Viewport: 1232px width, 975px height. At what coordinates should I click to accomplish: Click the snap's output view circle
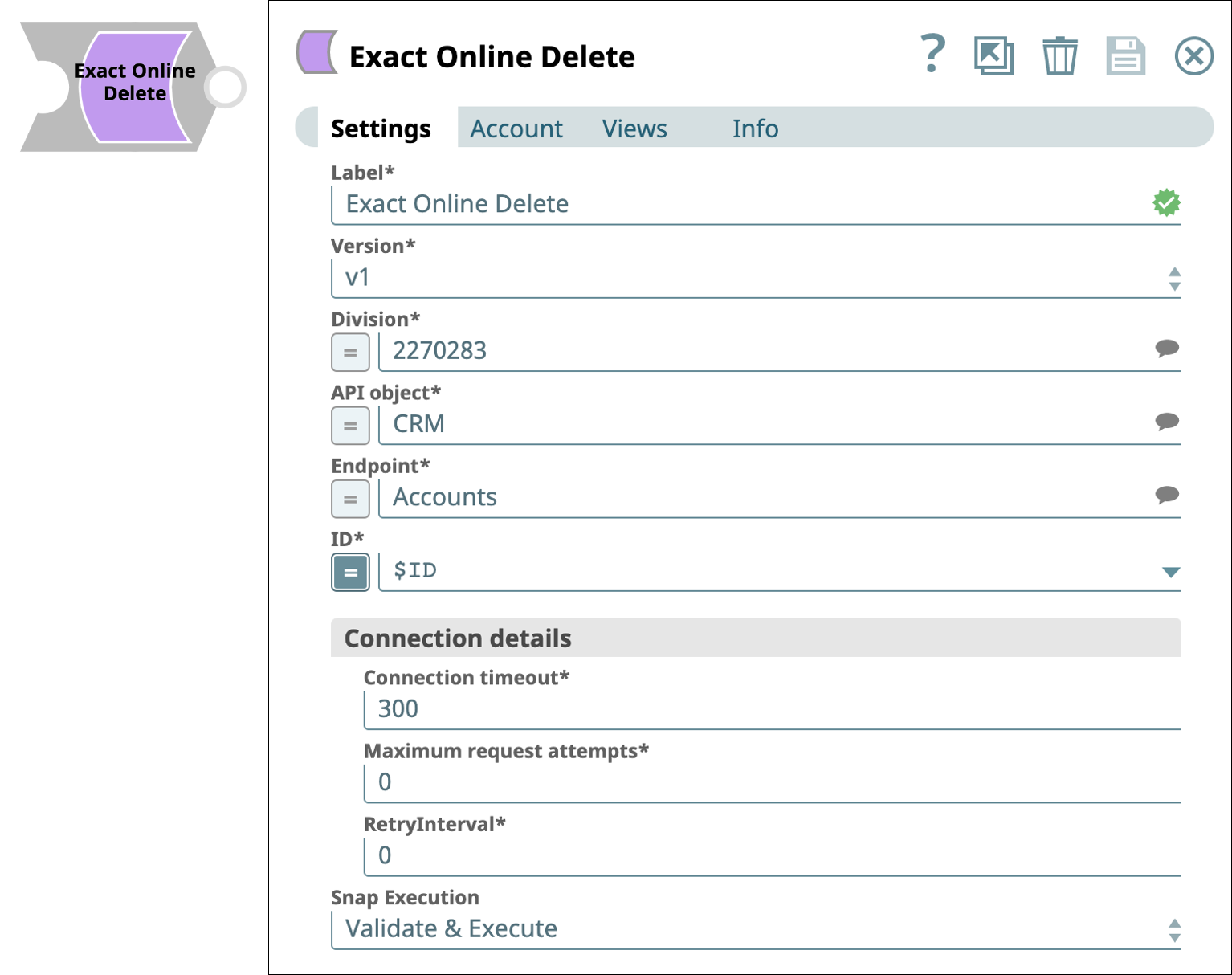[x=225, y=87]
